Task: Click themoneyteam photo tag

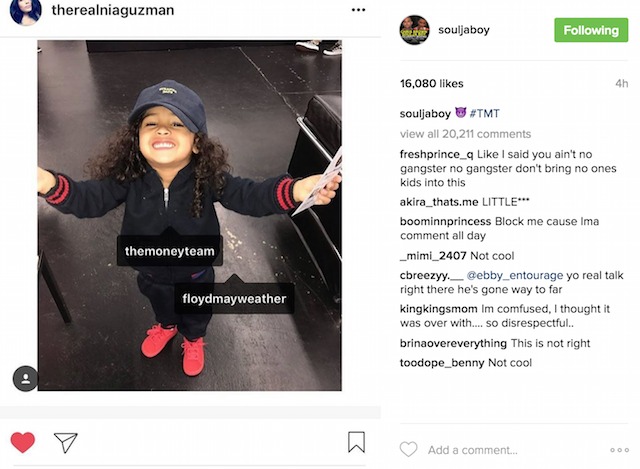Action: 170,251
